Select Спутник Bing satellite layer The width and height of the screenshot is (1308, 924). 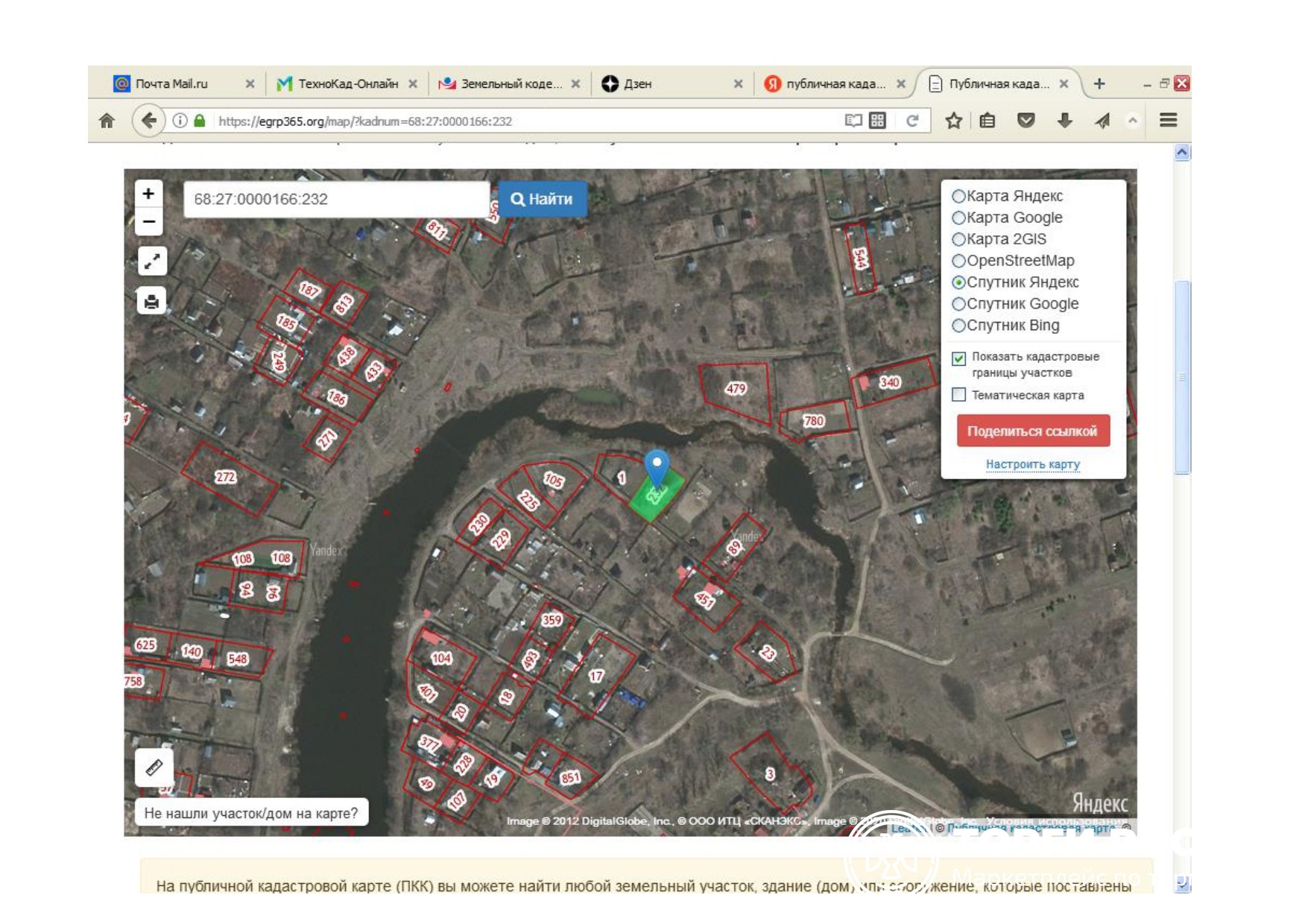[958, 326]
